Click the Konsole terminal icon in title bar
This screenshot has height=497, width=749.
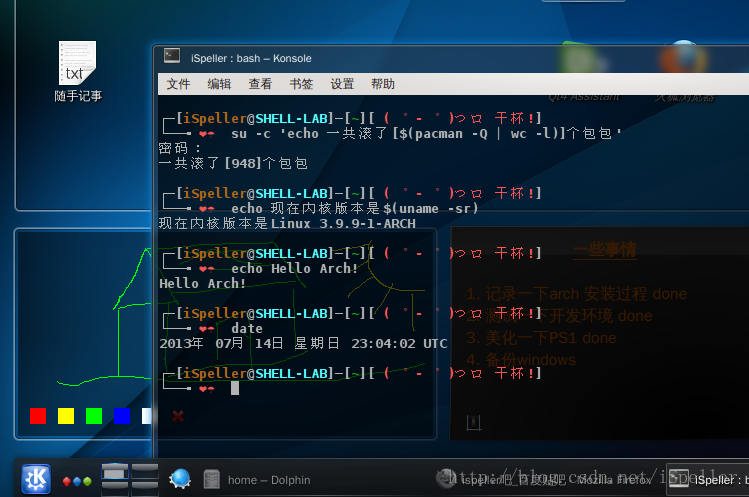pyautogui.click(x=171, y=56)
